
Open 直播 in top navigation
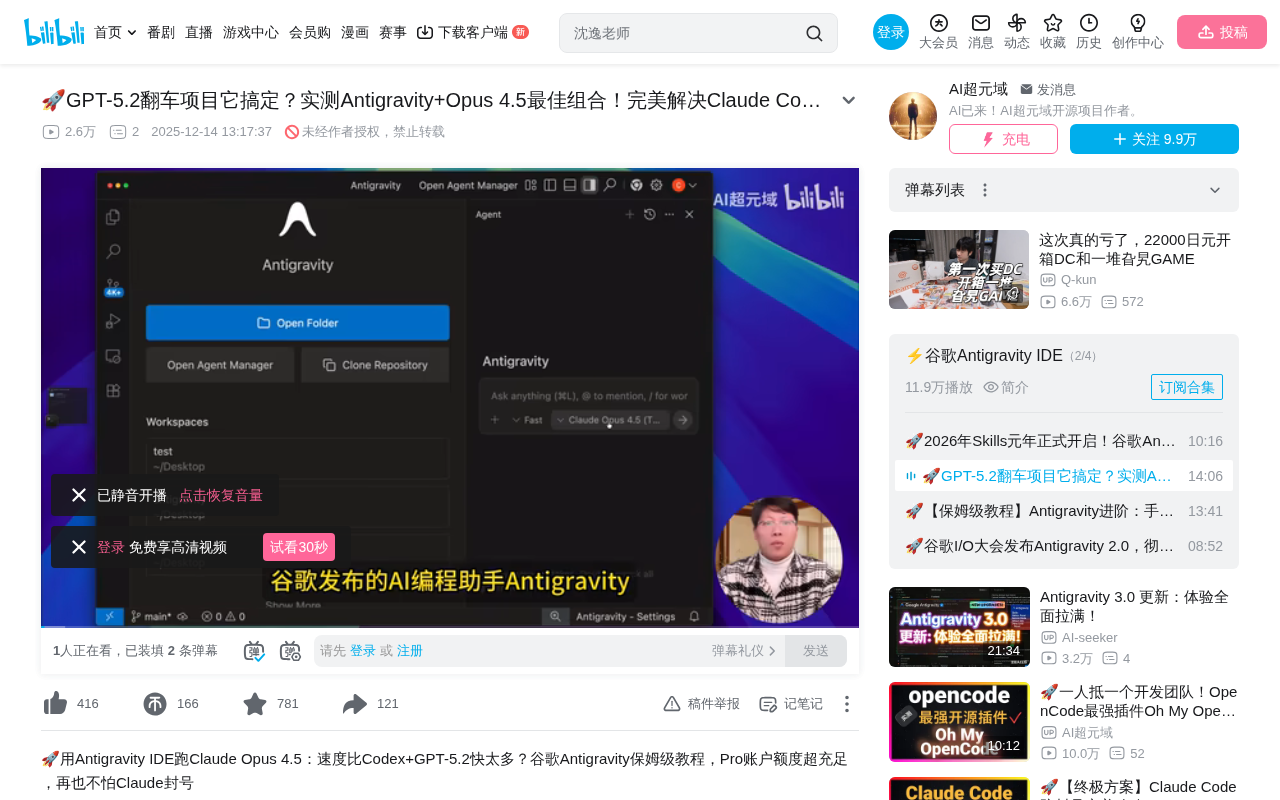(199, 32)
